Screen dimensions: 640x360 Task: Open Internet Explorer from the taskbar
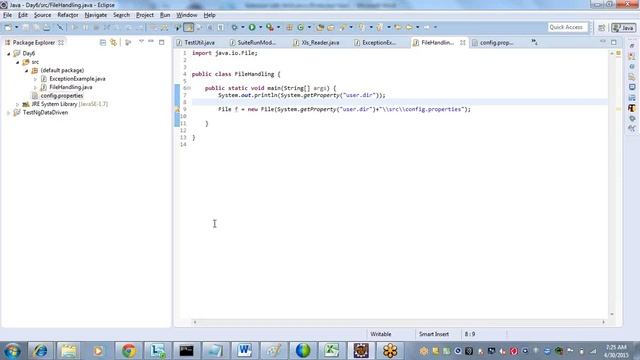[40, 351]
